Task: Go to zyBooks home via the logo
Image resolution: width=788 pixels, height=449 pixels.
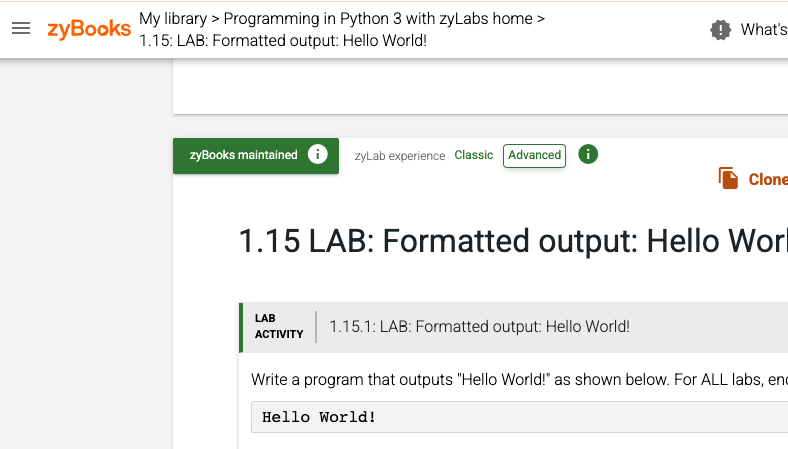Action: 89,29
